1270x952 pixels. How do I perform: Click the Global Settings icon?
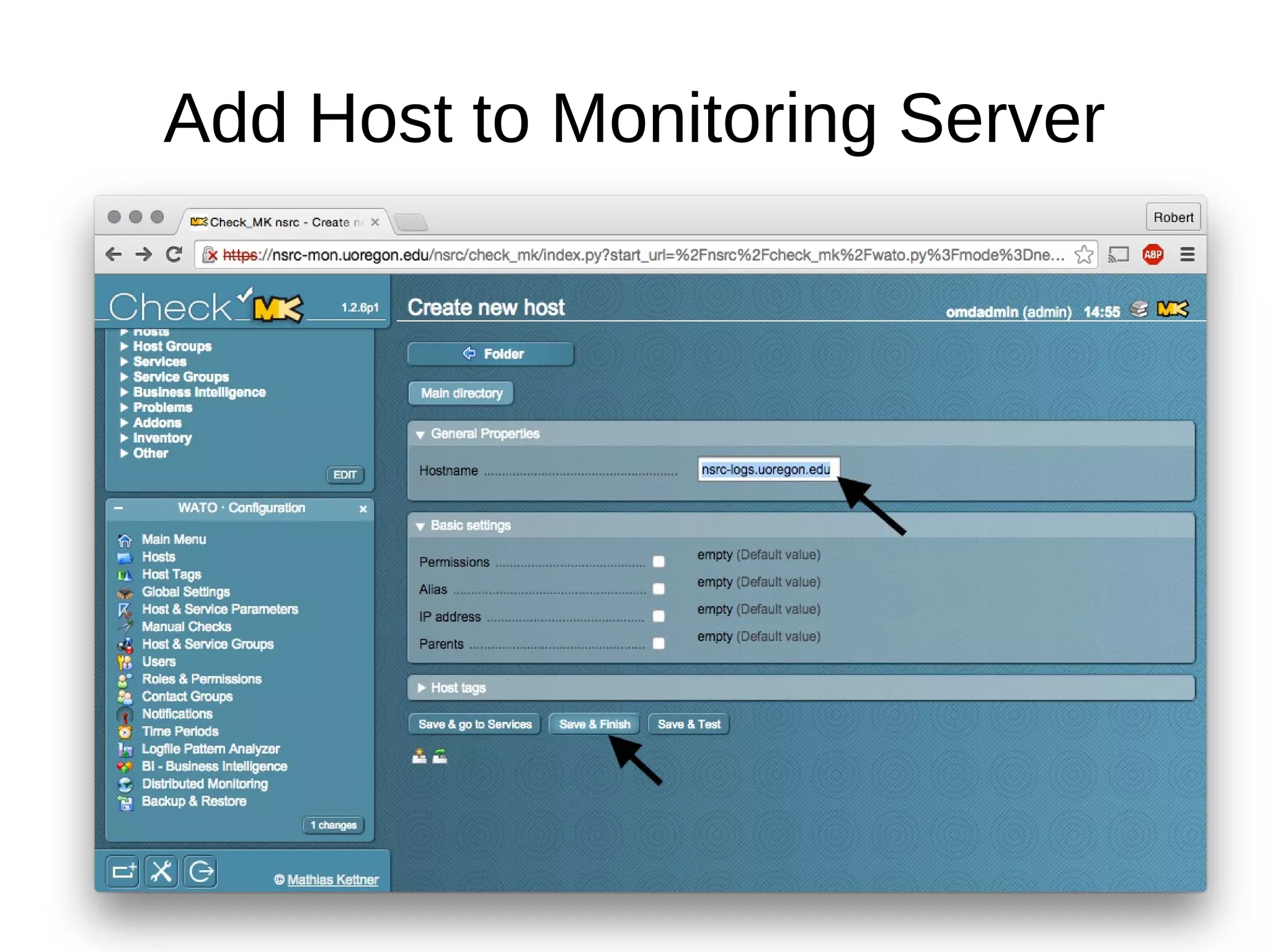coord(125,592)
